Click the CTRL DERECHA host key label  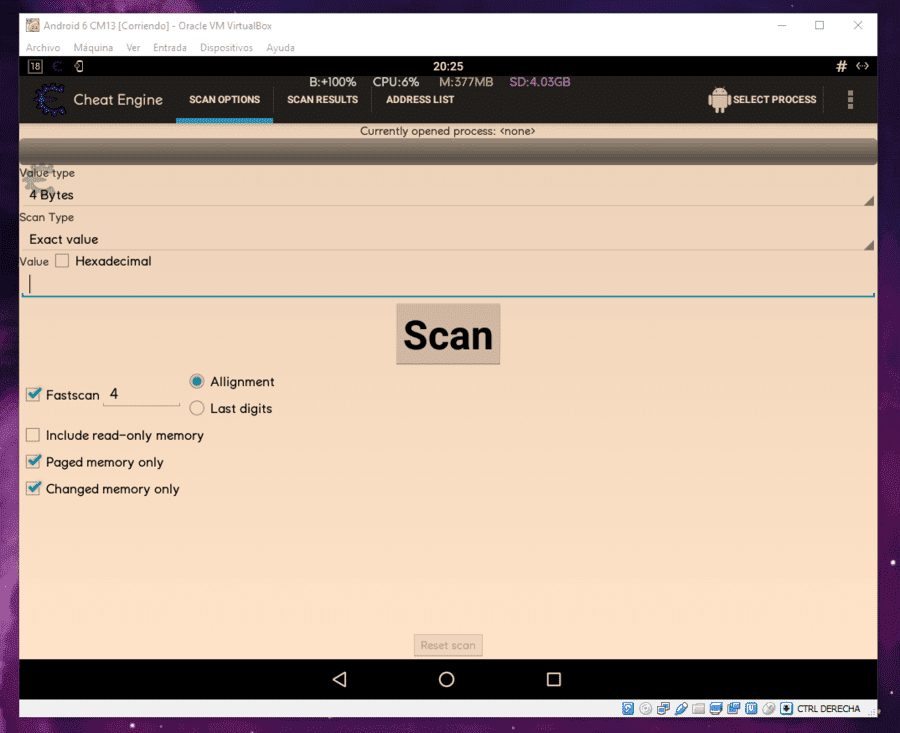coord(828,709)
